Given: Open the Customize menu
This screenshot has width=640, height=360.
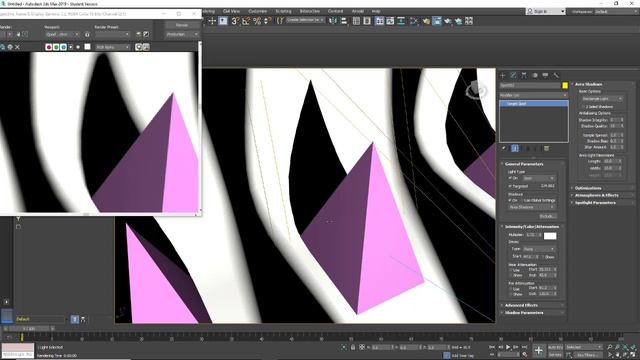Looking at the screenshot, I should click(x=258, y=11).
